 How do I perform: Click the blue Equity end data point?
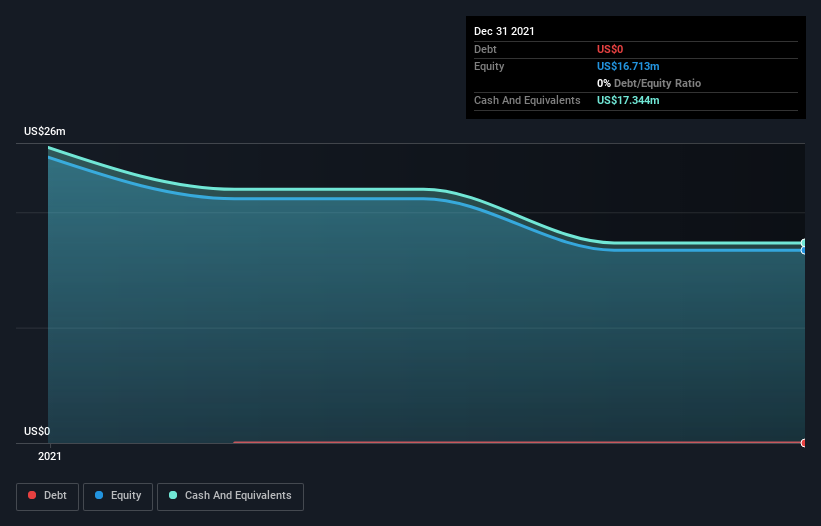pos(804,251)
